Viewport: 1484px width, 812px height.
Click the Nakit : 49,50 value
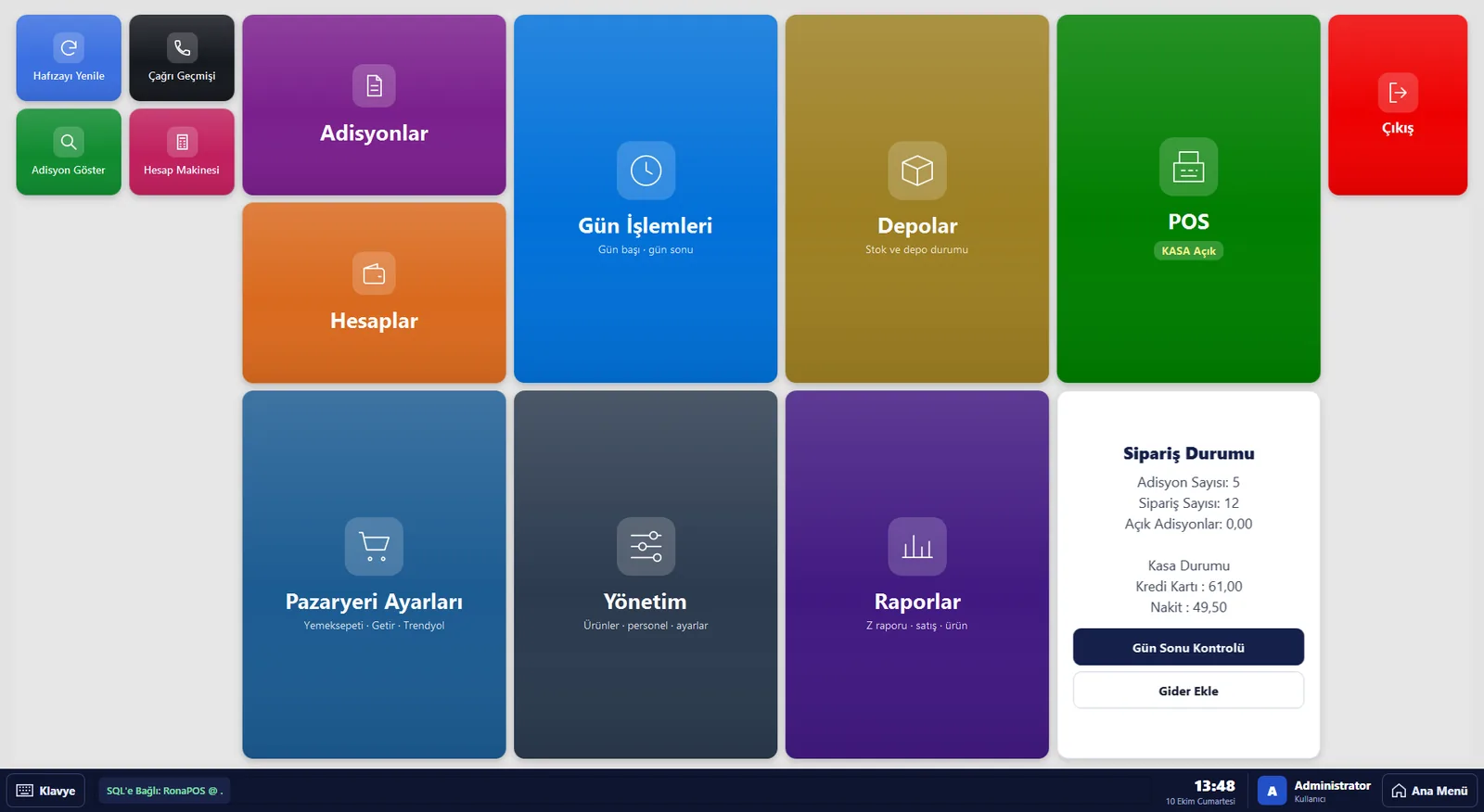(x=1188, y=607)
